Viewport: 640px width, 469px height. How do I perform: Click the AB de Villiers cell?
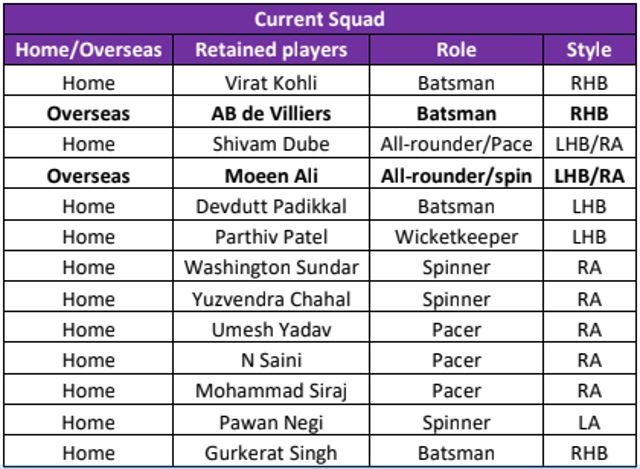[x=271, y=112]
